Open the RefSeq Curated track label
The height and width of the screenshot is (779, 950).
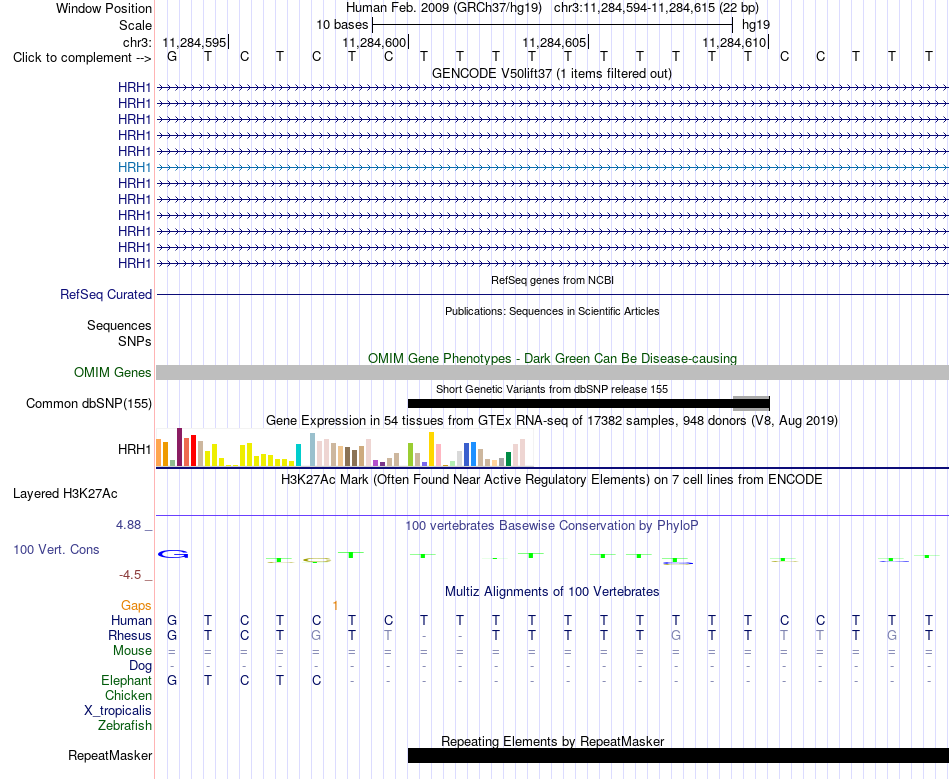click(x=106, y=294)
